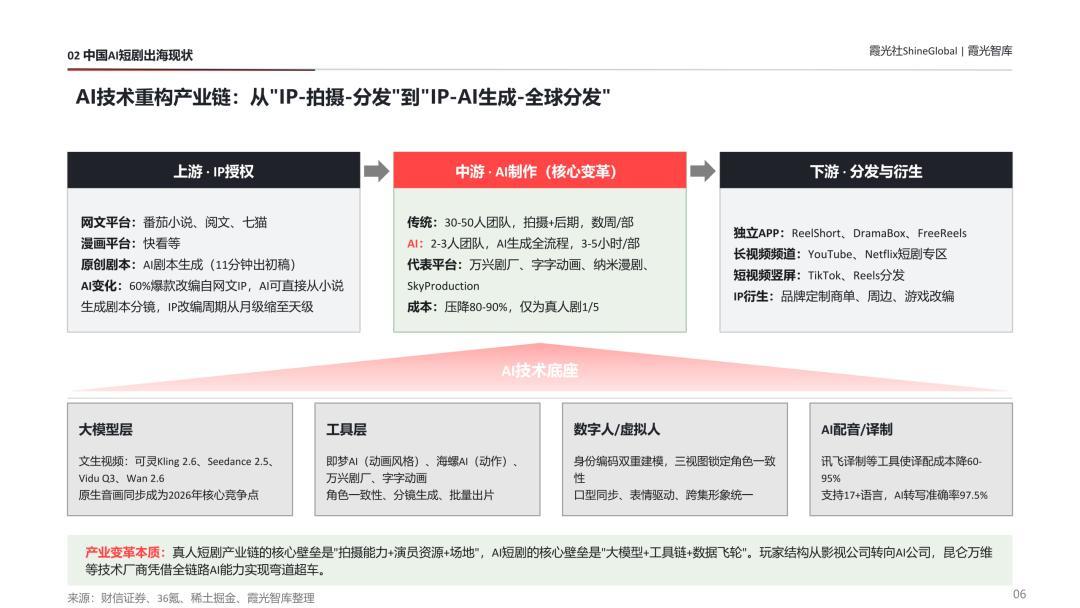Image resolution: width=1080 pixels, height=608 pixels.
Task: Click the 'SkyProduction' text
Action: [443, 286]
